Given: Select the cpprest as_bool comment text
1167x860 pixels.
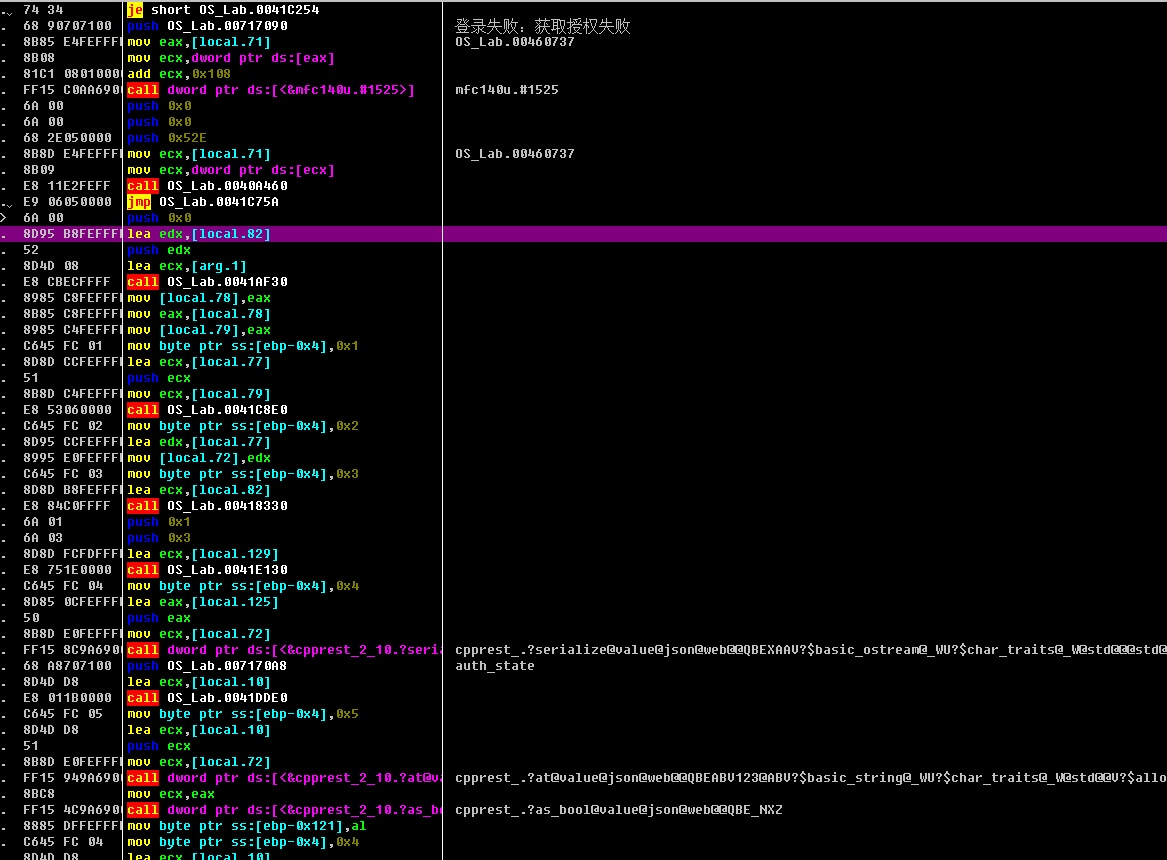Looking at the screenshot, I should (618, 810).
